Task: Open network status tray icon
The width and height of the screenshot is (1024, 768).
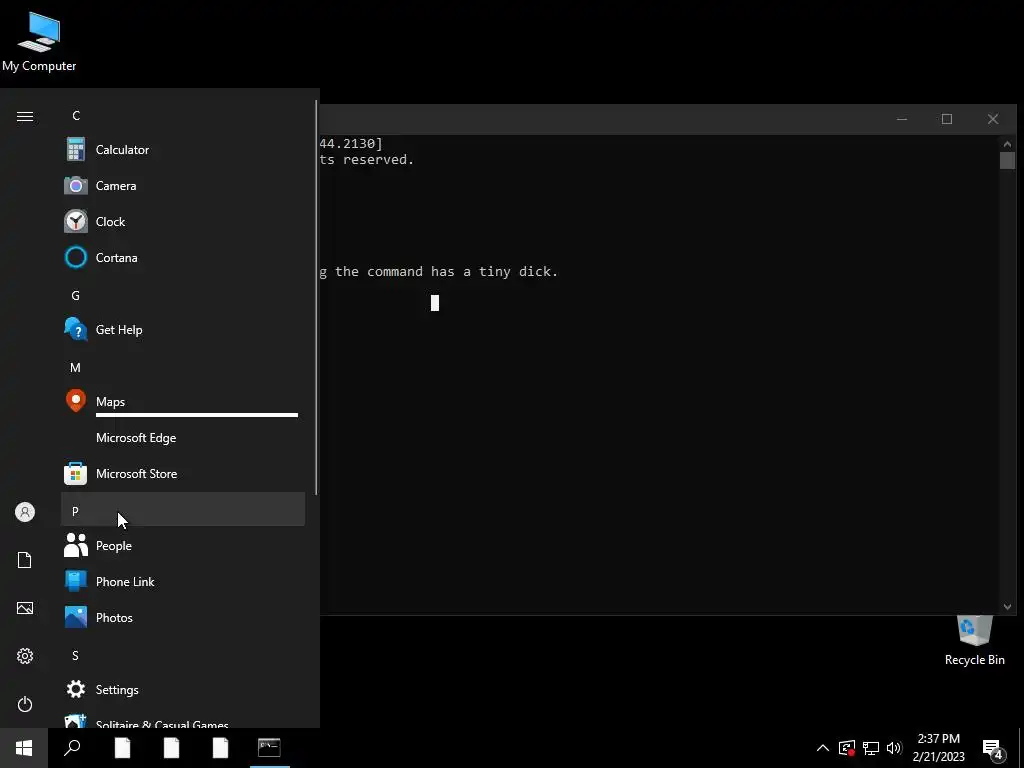Action: tap(871, 748)
